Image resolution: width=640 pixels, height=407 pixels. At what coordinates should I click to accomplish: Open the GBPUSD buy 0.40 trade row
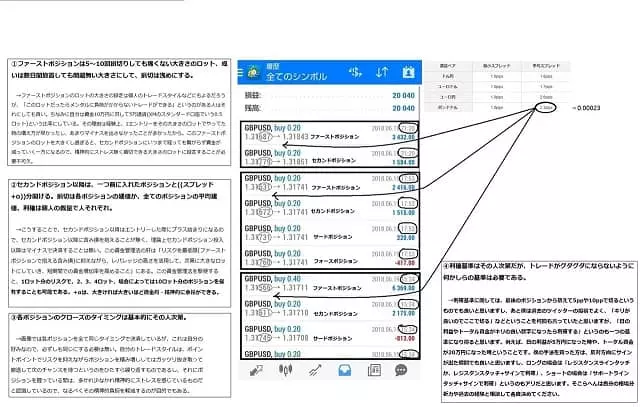point(329,283)
